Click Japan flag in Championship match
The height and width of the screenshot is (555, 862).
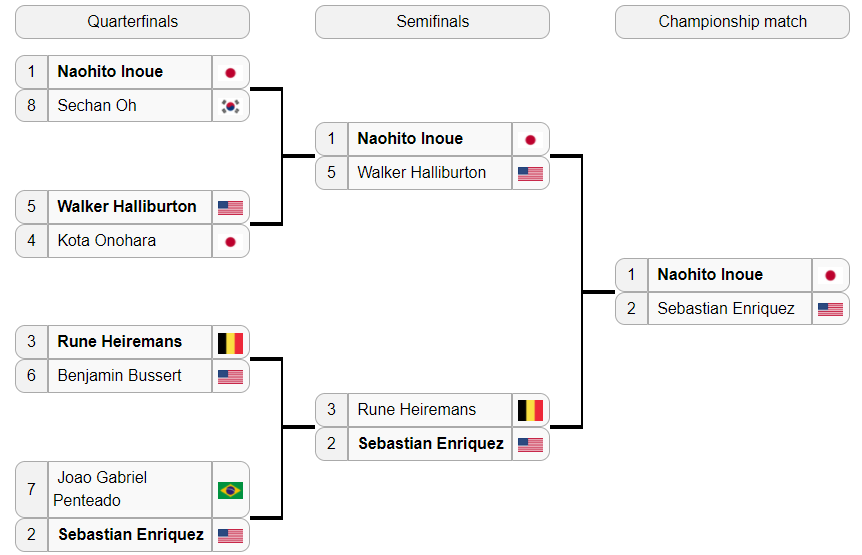pos(830,275)
